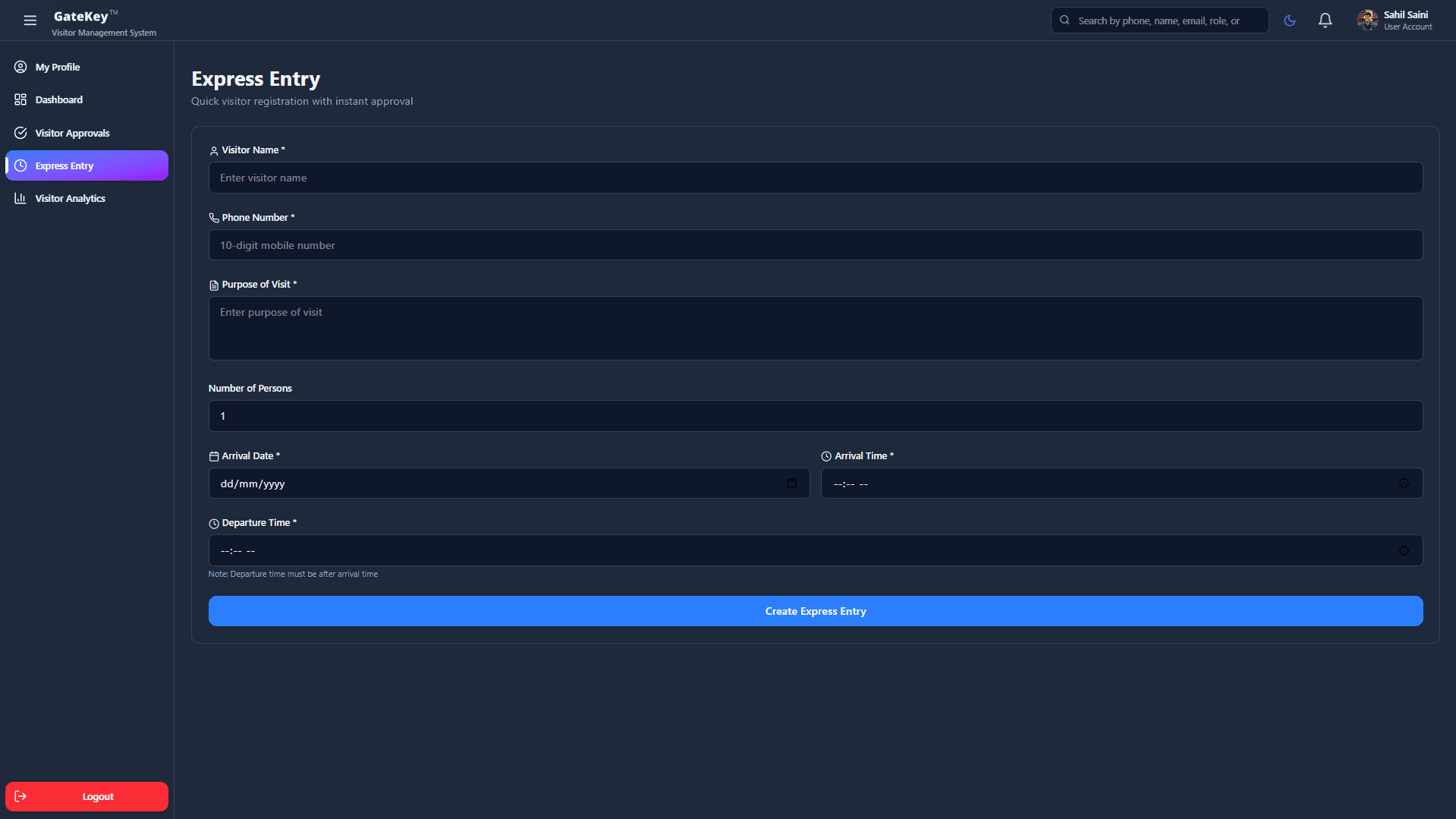Viewport: 1456px width, 819px height.
Task: Focus the Visitor Name field
Action: click(x=815, y=178)
